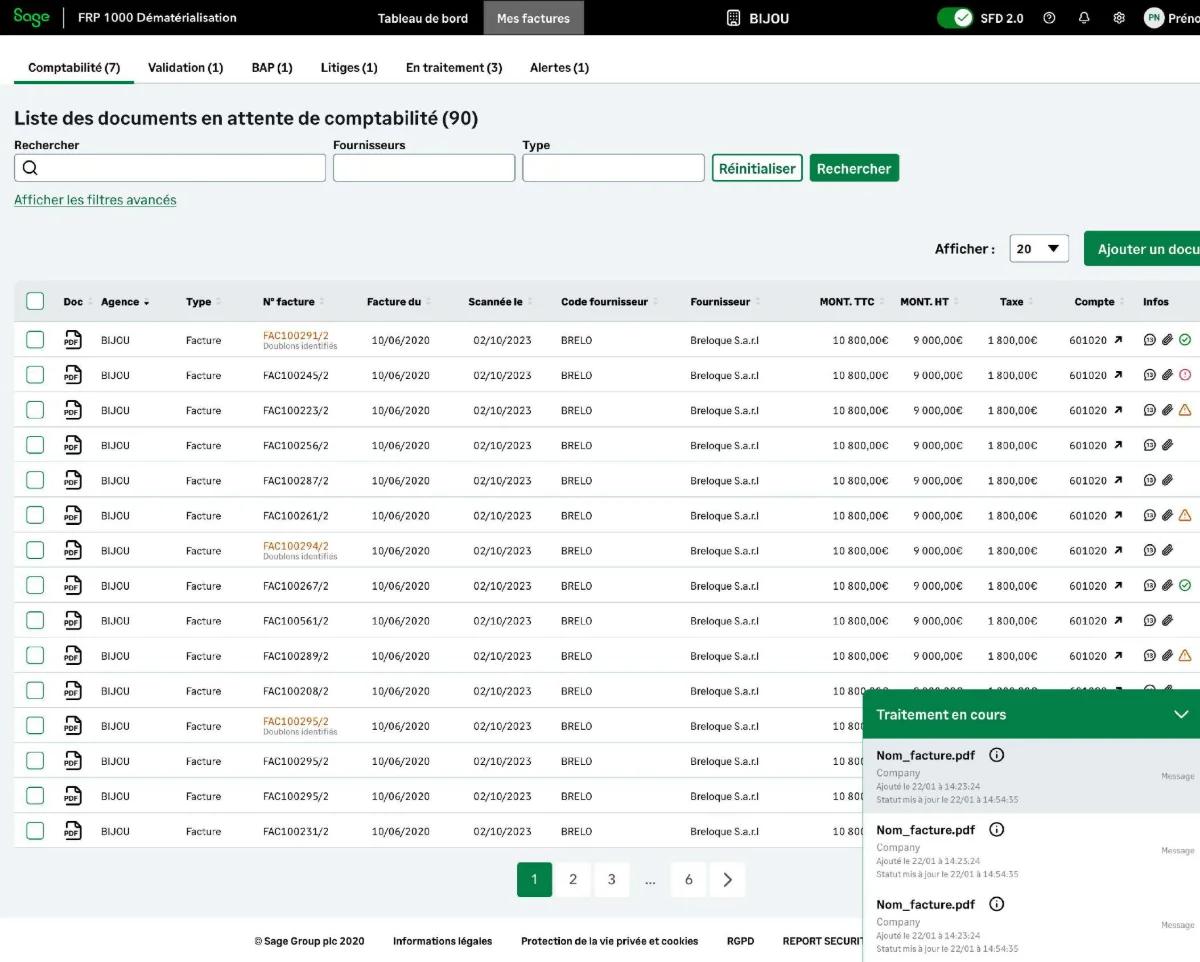Select the checkbox for invoice FAC100291/2
The image size is (1200, 962).
pyautogui.click(x=35, y=340)
